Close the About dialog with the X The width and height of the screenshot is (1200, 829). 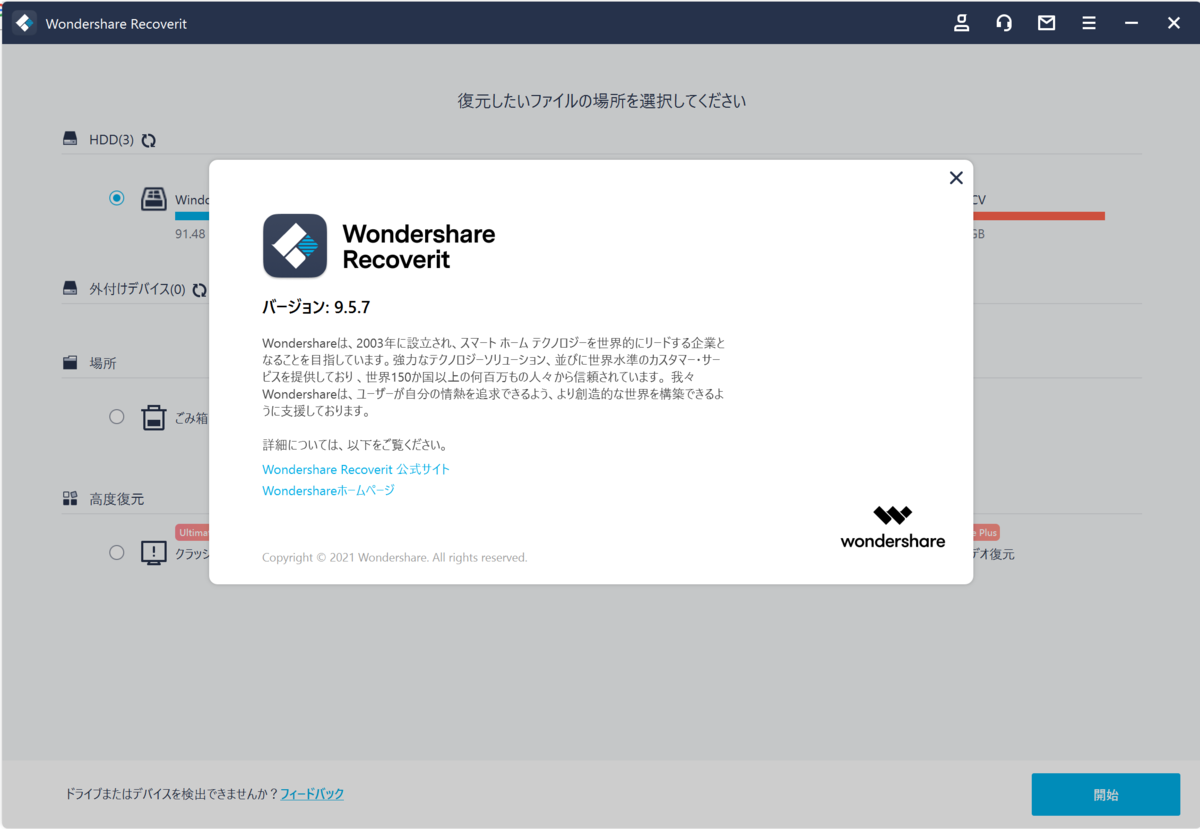pyautogui.click(x=956, y=177)
